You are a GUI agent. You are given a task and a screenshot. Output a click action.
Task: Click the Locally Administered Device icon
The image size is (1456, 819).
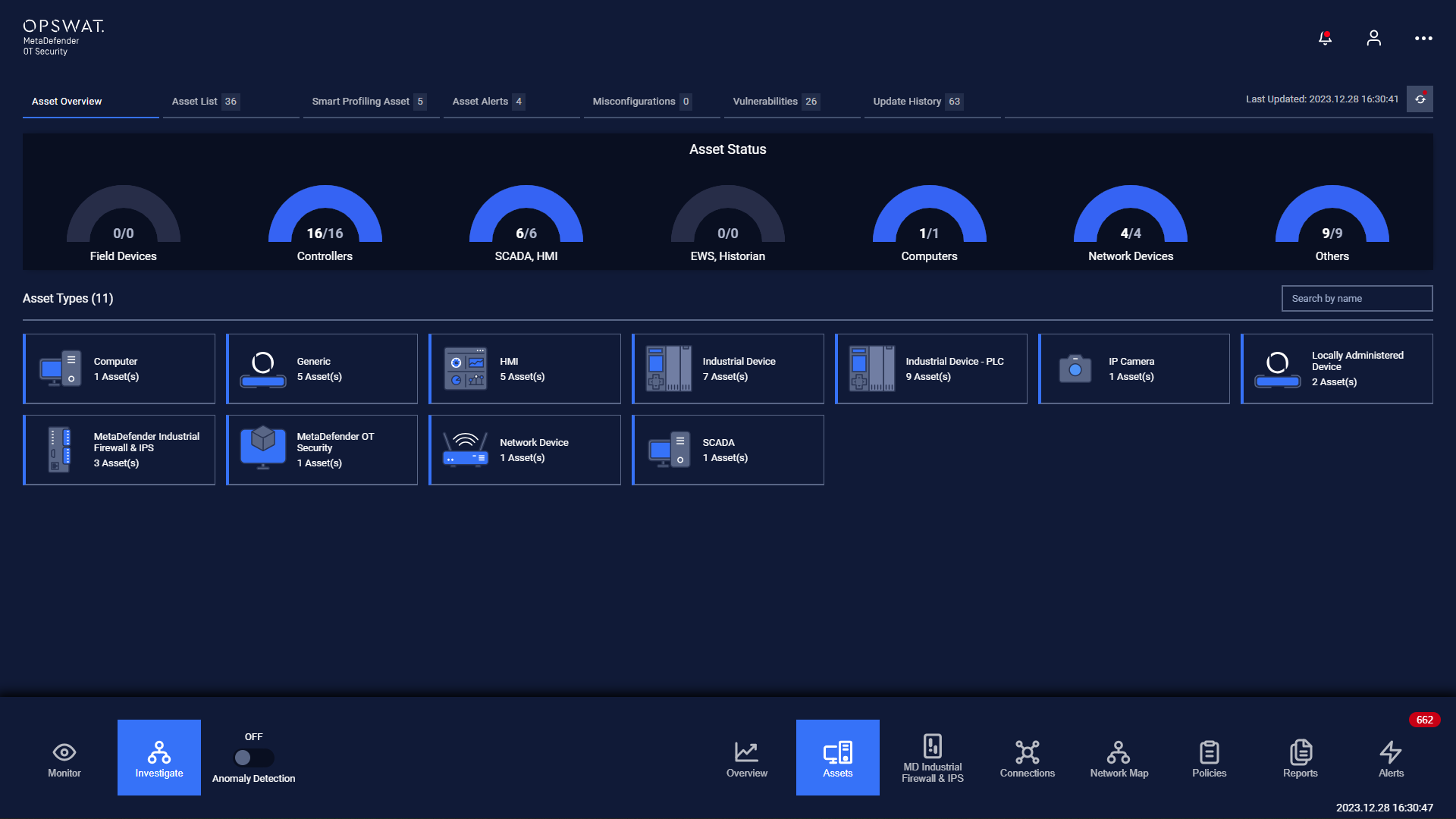coord(1278,369)
